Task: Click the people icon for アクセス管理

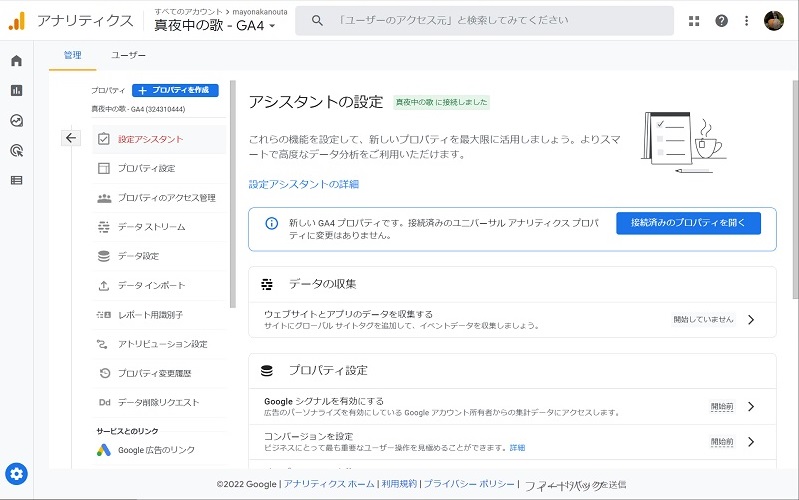Action: click(104, 198)
